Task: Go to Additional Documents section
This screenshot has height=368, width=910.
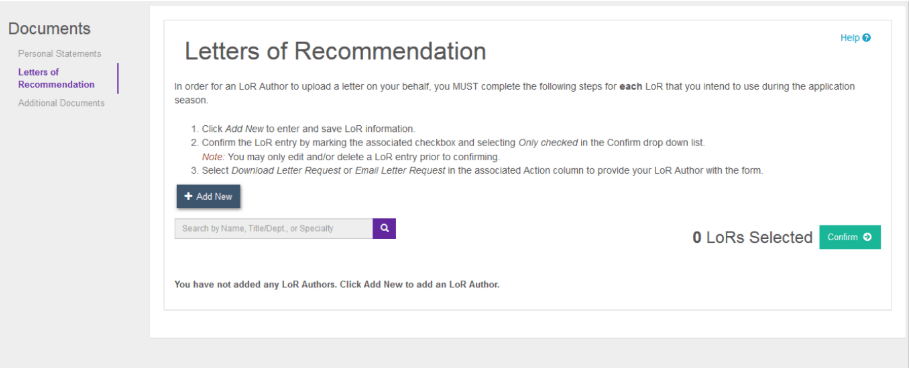Action: coord(61,103)
